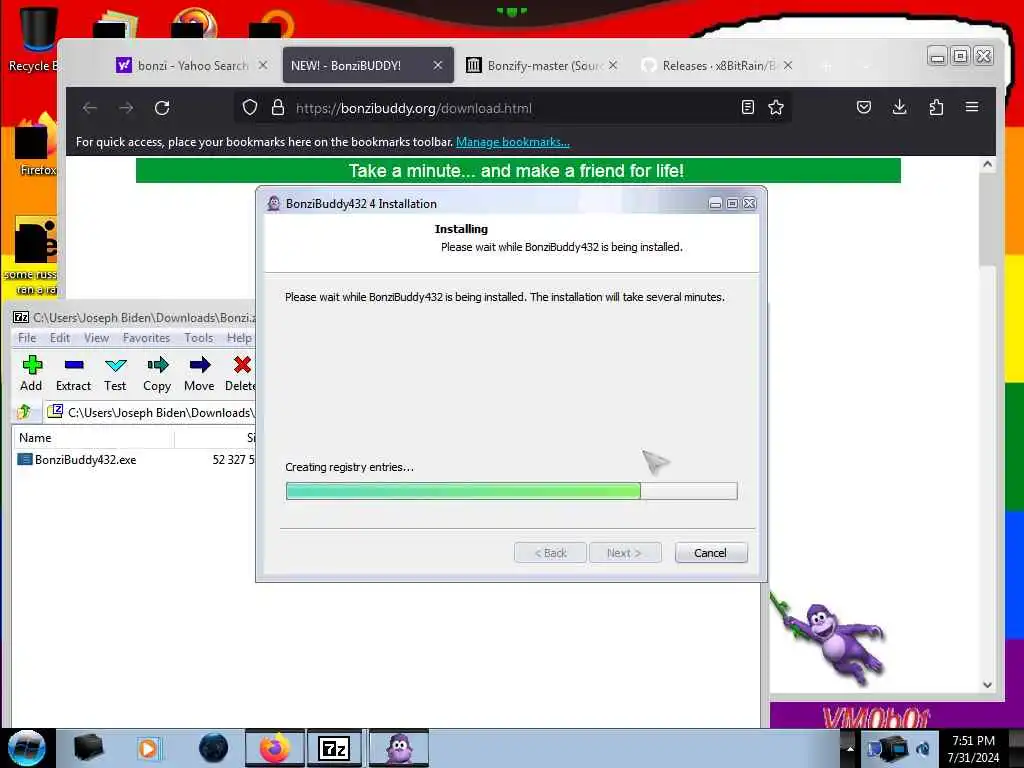The image size is (1024, 768).
Task: Close the NEW! - BonziBUDDY! tab
Action: 438,65
